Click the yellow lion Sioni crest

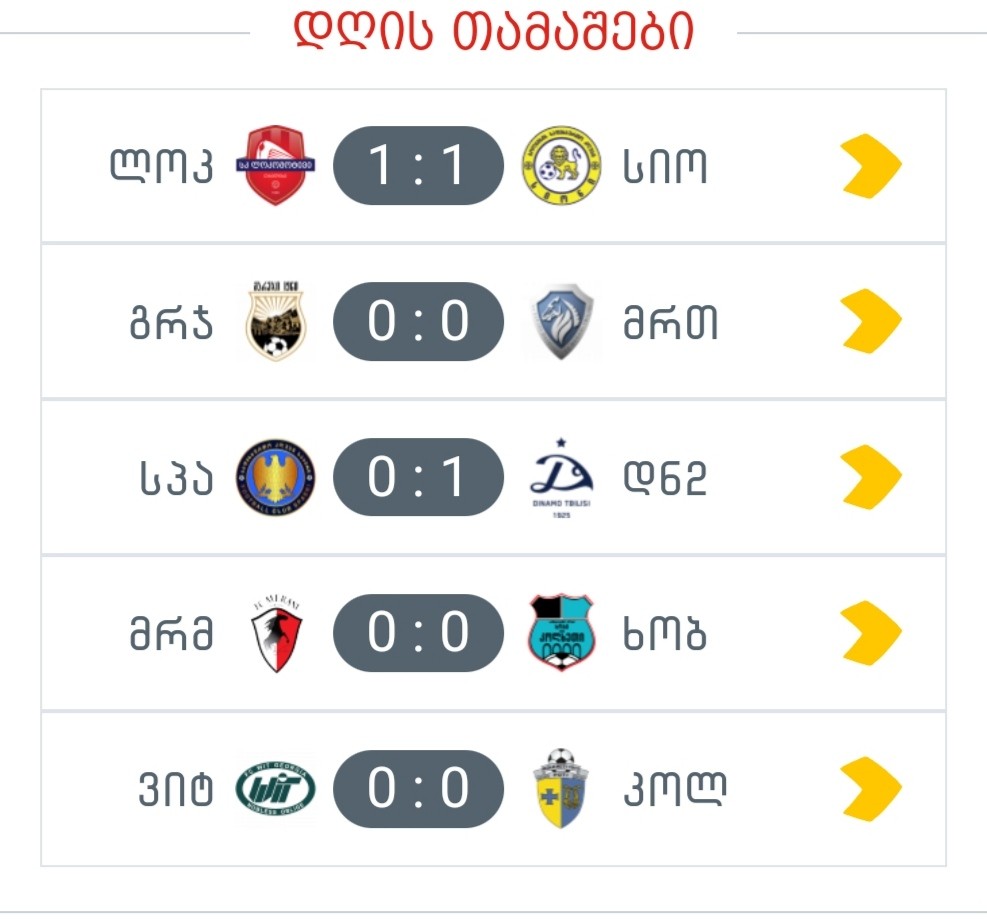pyautogui.click(x=561, y=165)
